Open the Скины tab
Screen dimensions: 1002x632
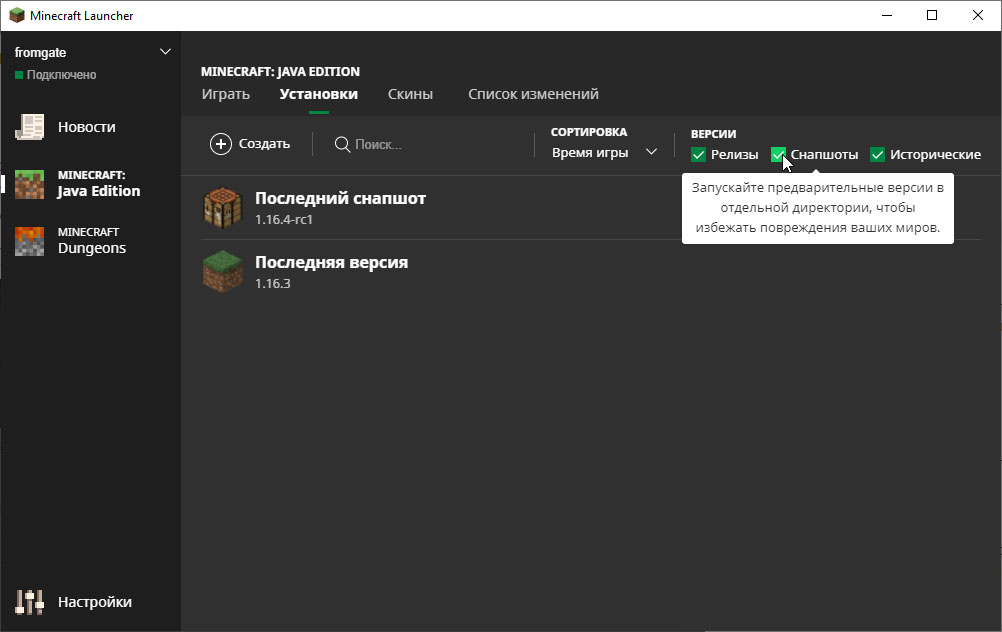point(410,94)
